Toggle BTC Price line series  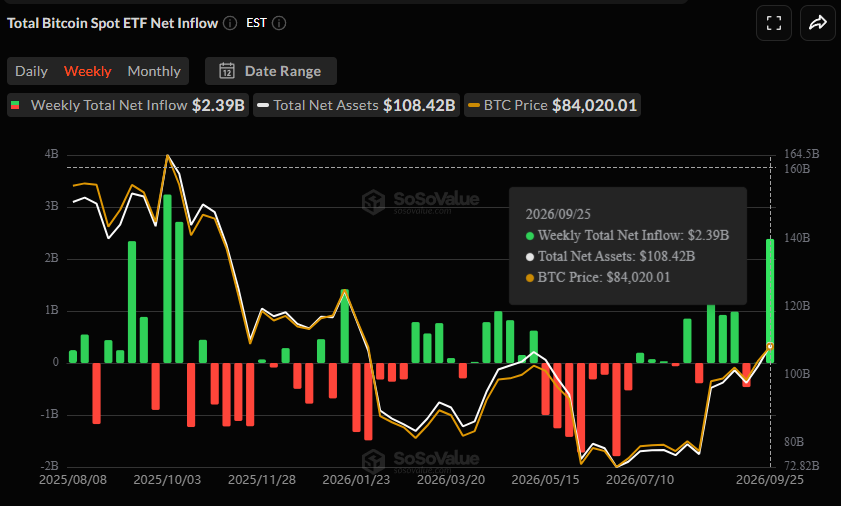(552, 105)
